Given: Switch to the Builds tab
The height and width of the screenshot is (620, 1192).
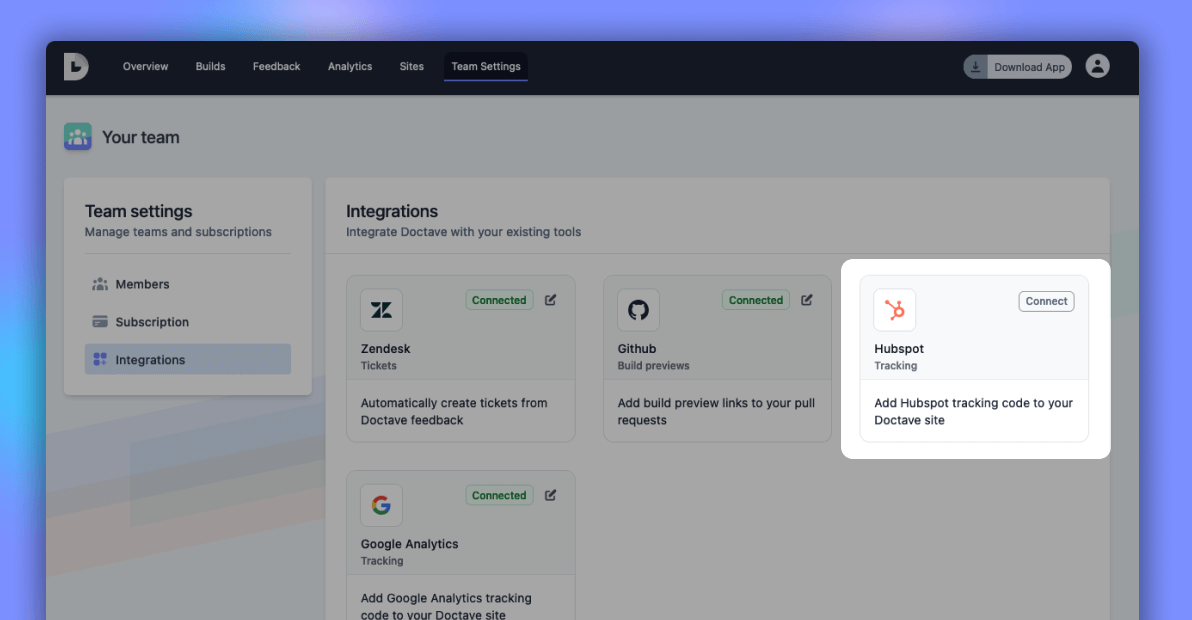Looking at the screenshot, I should click(x=210, y=66).
